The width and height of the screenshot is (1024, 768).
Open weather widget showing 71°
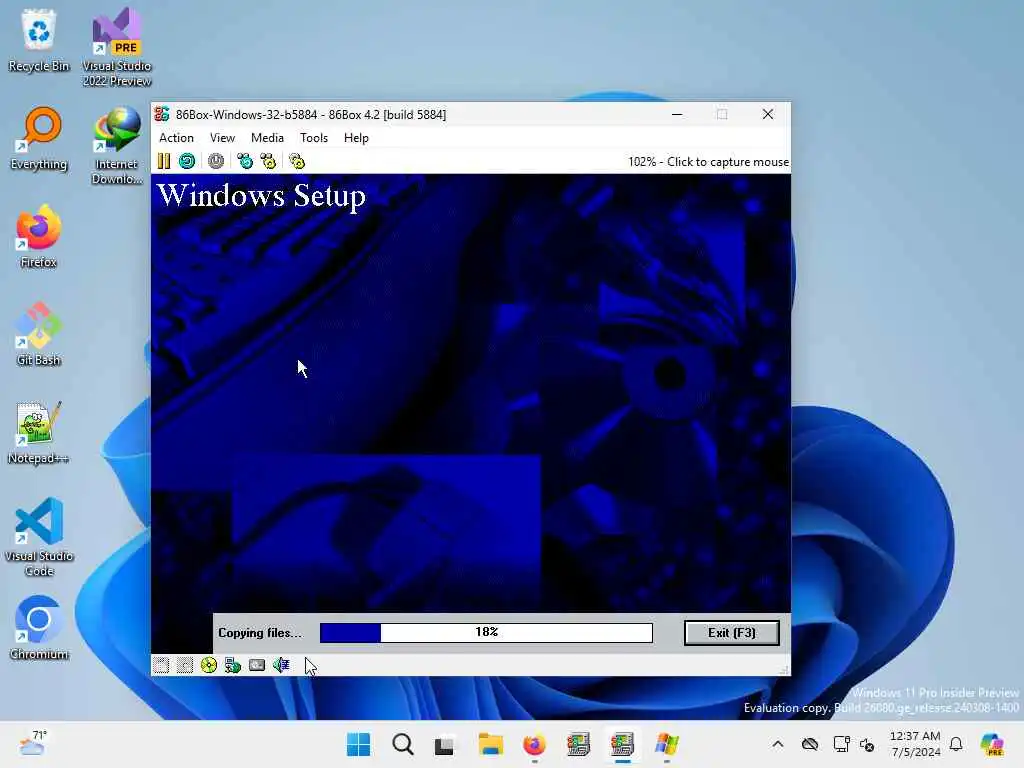(x=33, y=743)
